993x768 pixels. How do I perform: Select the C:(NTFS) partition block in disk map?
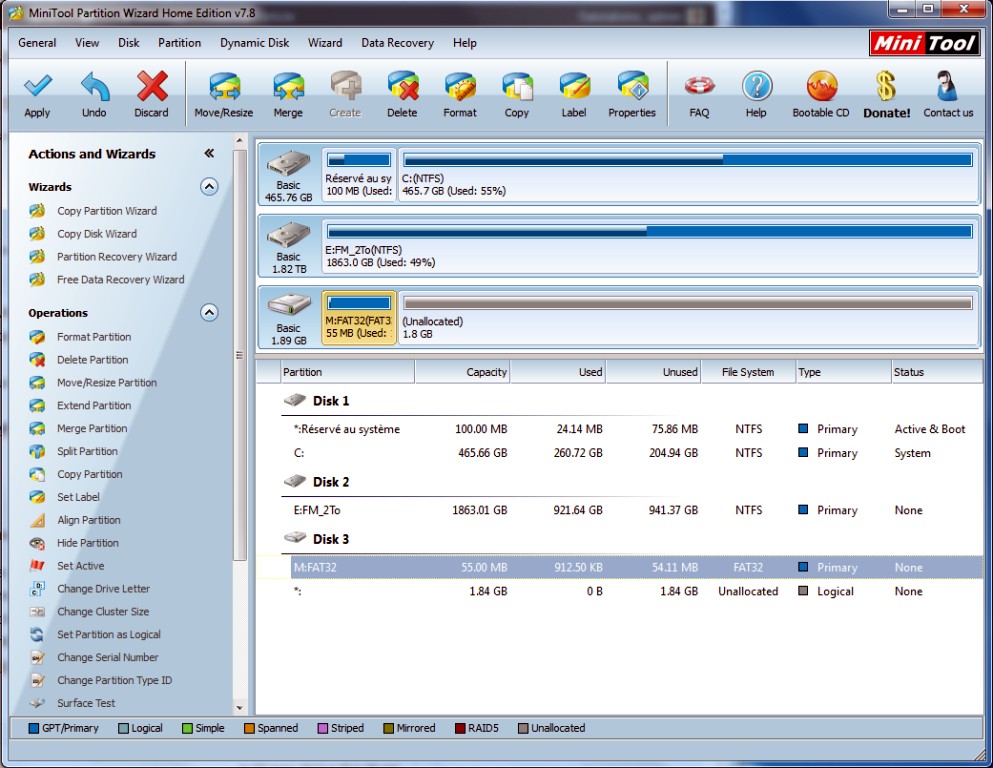[x=689, y=175]
